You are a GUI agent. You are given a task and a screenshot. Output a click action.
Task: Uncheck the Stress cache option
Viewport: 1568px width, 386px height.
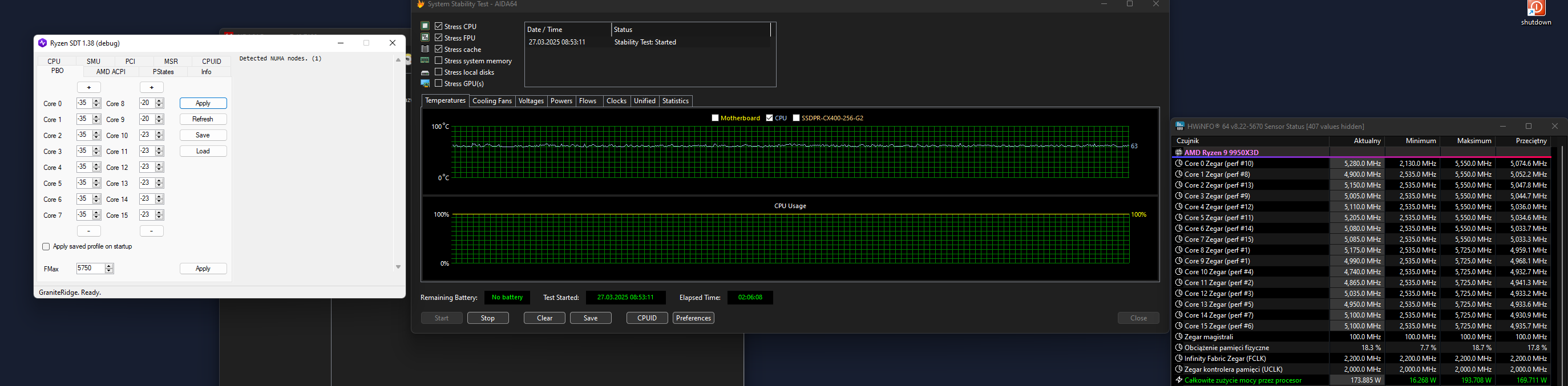(438, 49)
